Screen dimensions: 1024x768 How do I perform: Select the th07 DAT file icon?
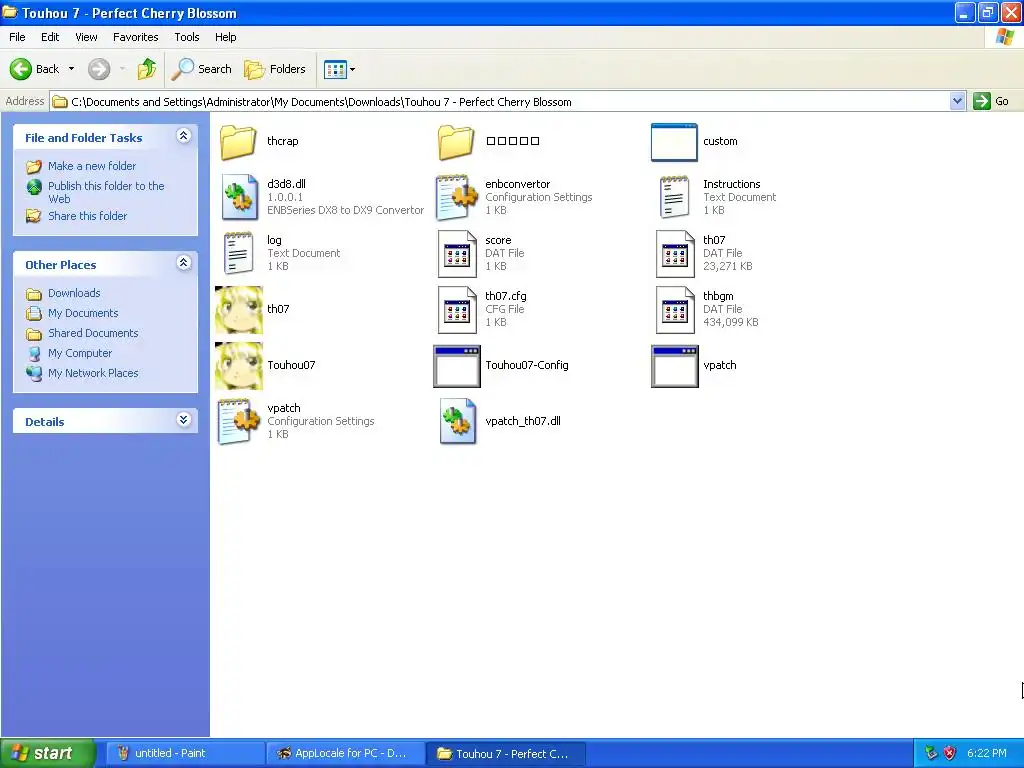pyautogui.click(x=675, y=253)
